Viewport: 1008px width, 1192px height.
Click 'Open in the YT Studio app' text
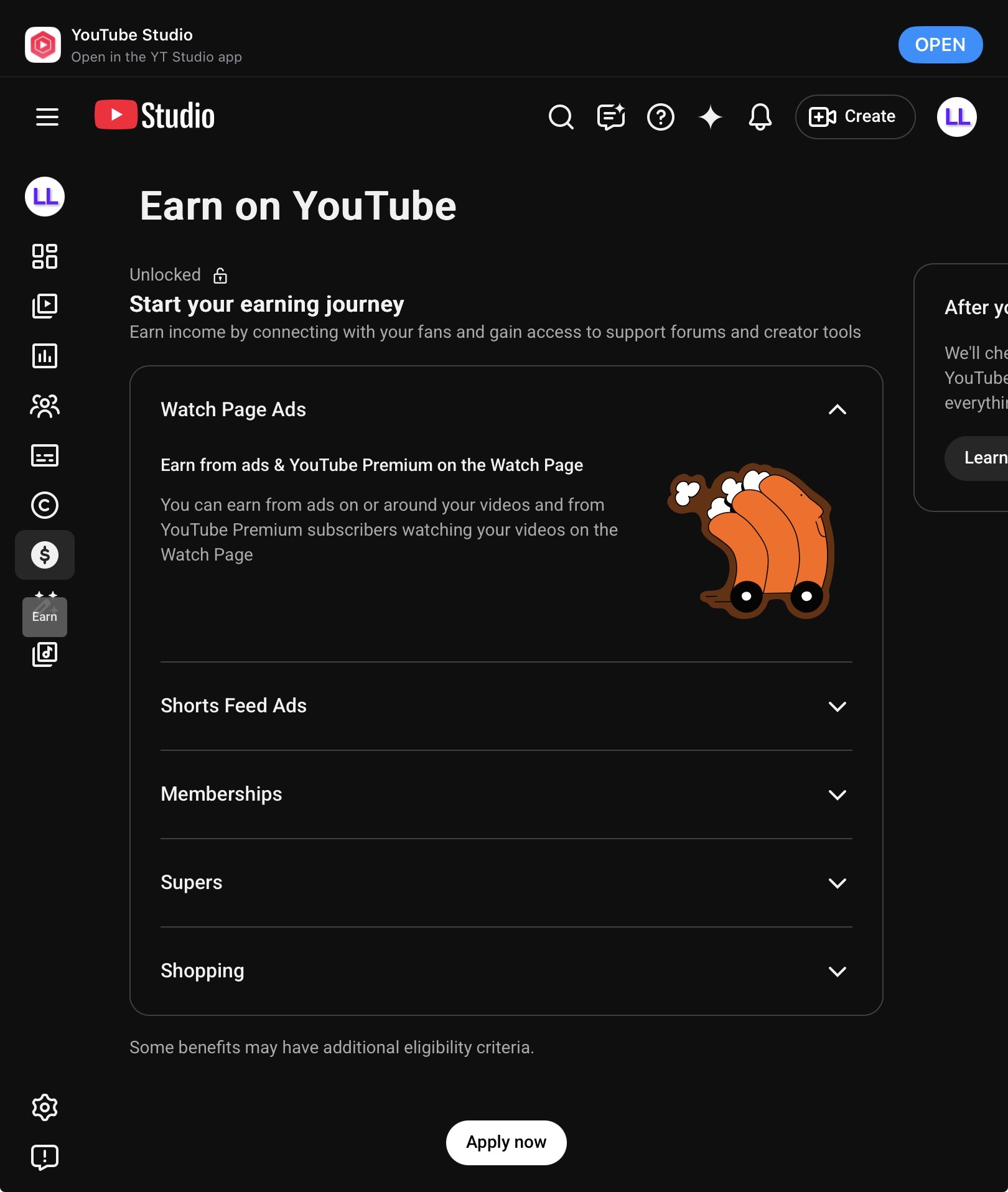tap(156, 57)
